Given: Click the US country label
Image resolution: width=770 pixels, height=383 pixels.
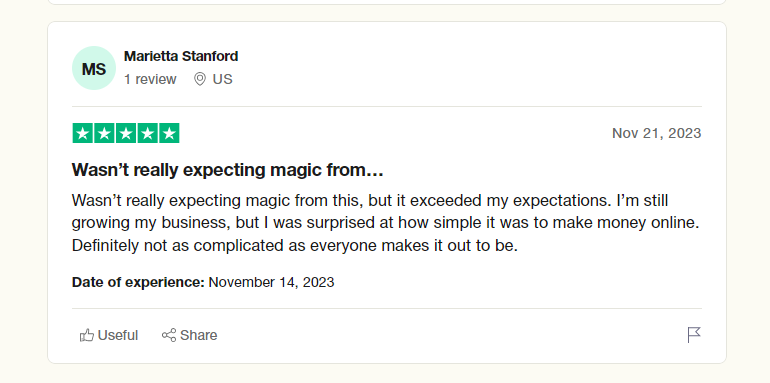Looking at the screenshot, I should tap(222, 79).
